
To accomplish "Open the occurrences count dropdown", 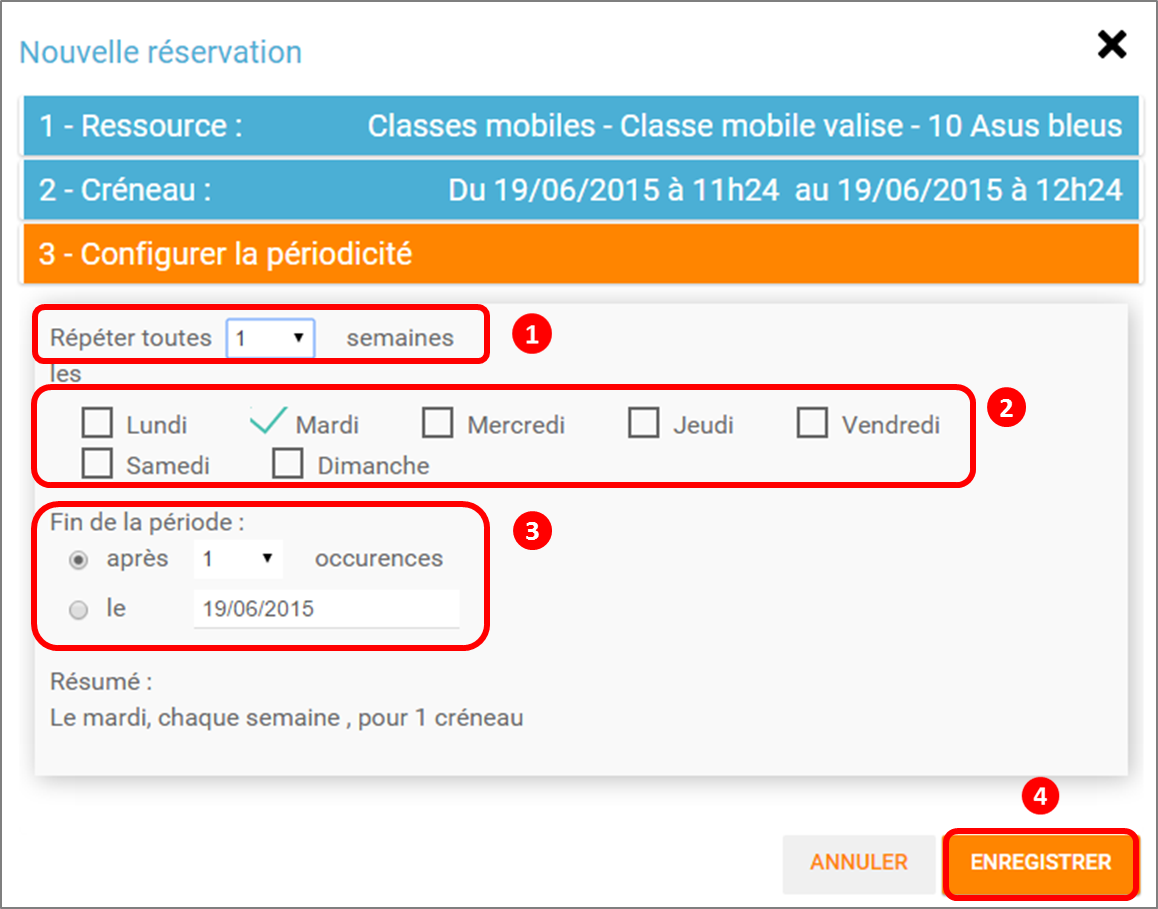I will click(x=238, y=558).
